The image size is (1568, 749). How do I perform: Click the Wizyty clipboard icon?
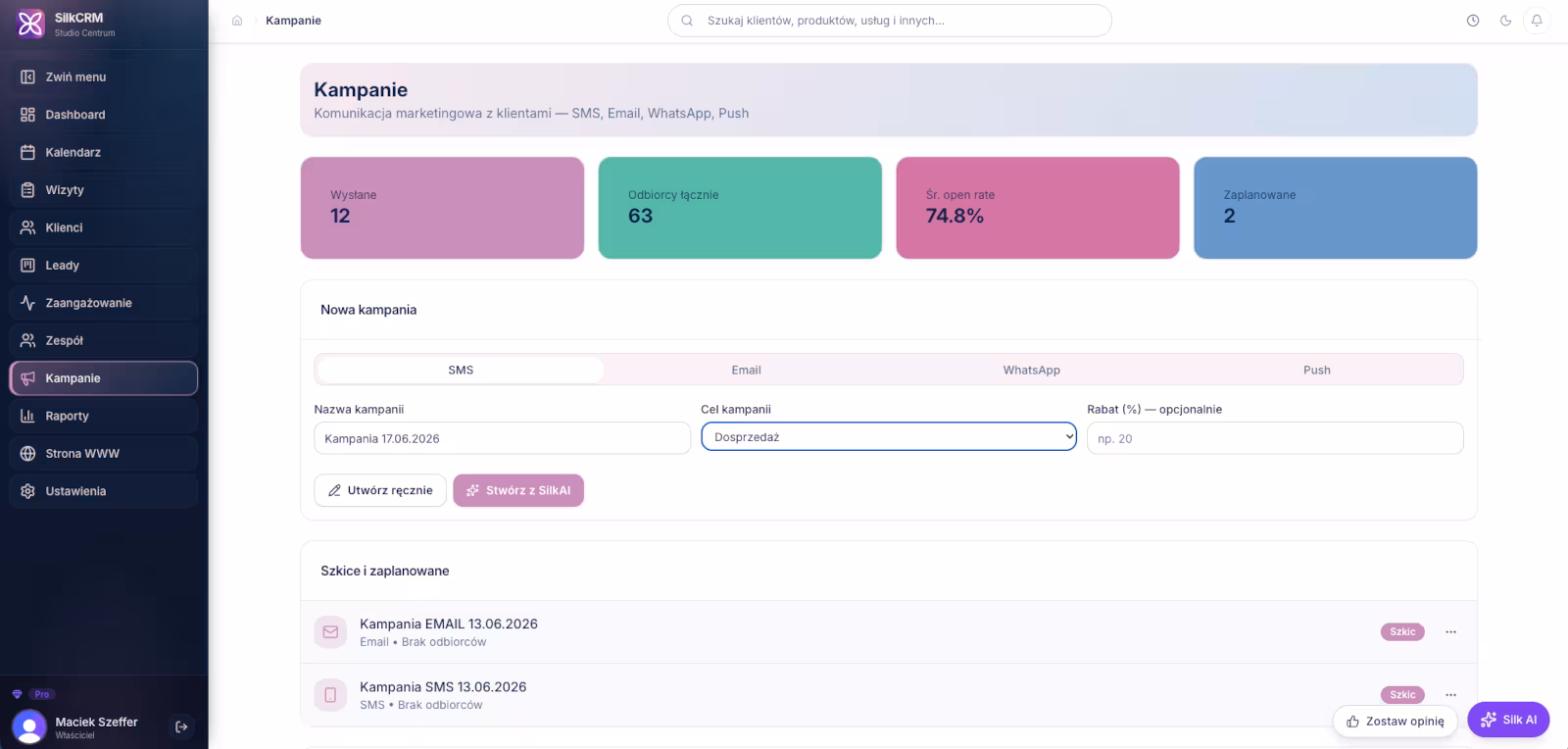click(x=27, y=190)
